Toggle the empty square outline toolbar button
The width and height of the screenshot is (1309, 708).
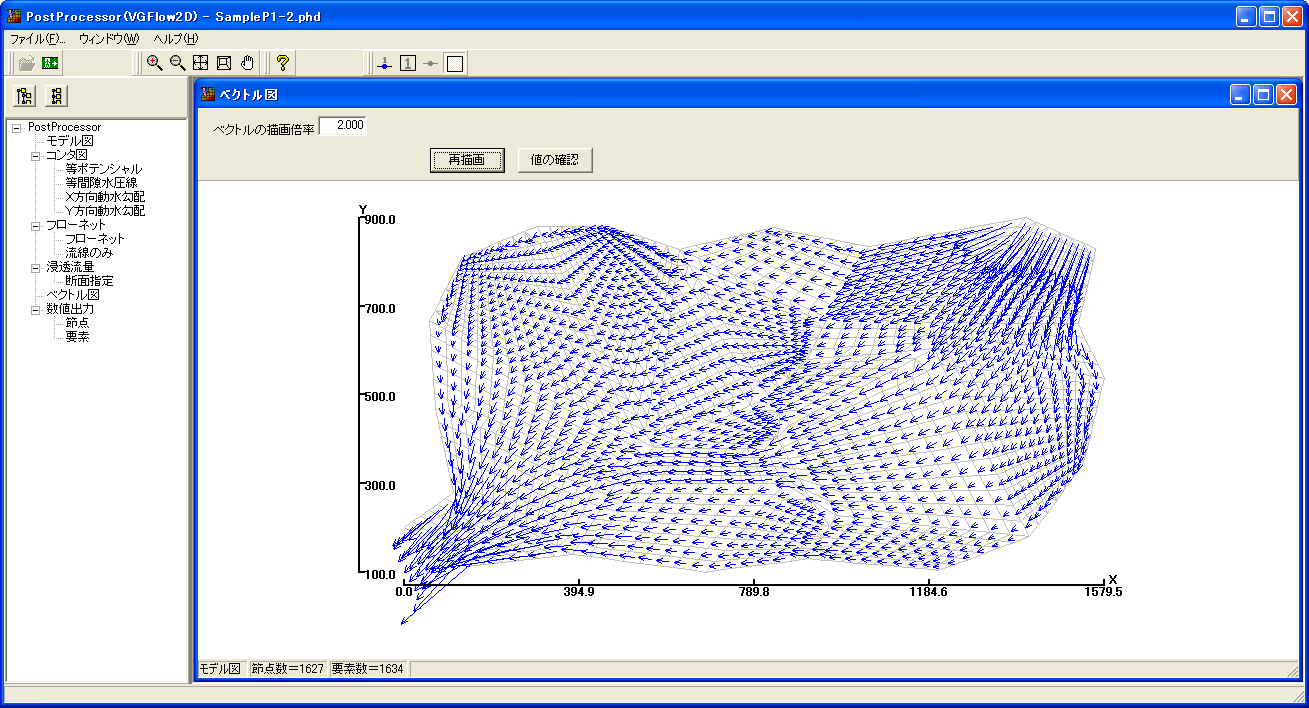(455, 64)
